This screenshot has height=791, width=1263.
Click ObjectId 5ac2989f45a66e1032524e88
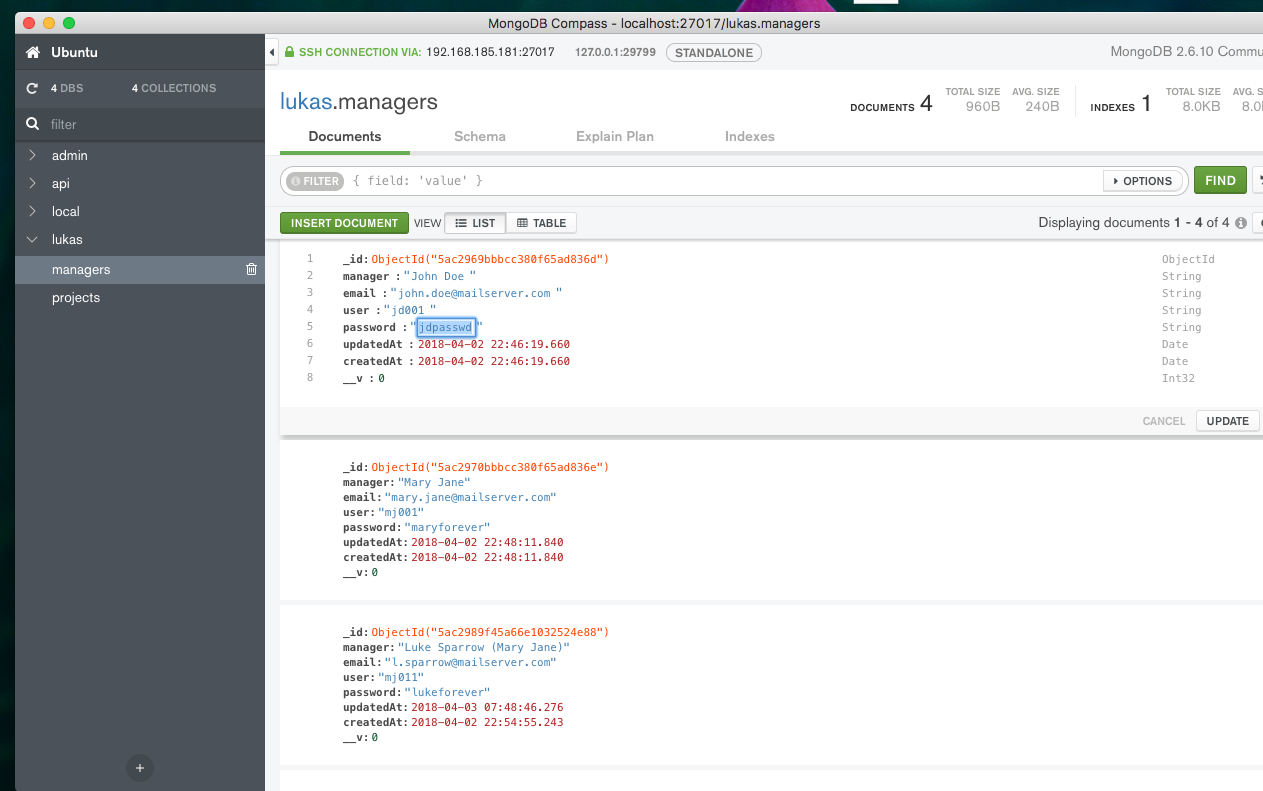tap(490, 632)
